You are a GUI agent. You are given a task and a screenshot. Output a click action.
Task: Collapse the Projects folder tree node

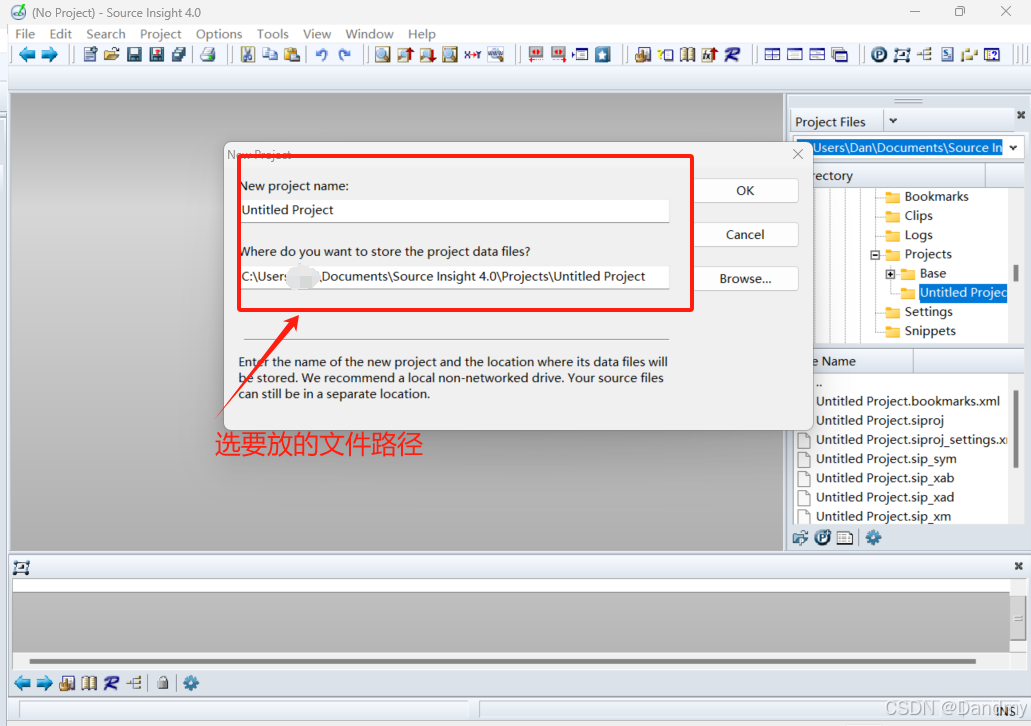tap(875, 254)
